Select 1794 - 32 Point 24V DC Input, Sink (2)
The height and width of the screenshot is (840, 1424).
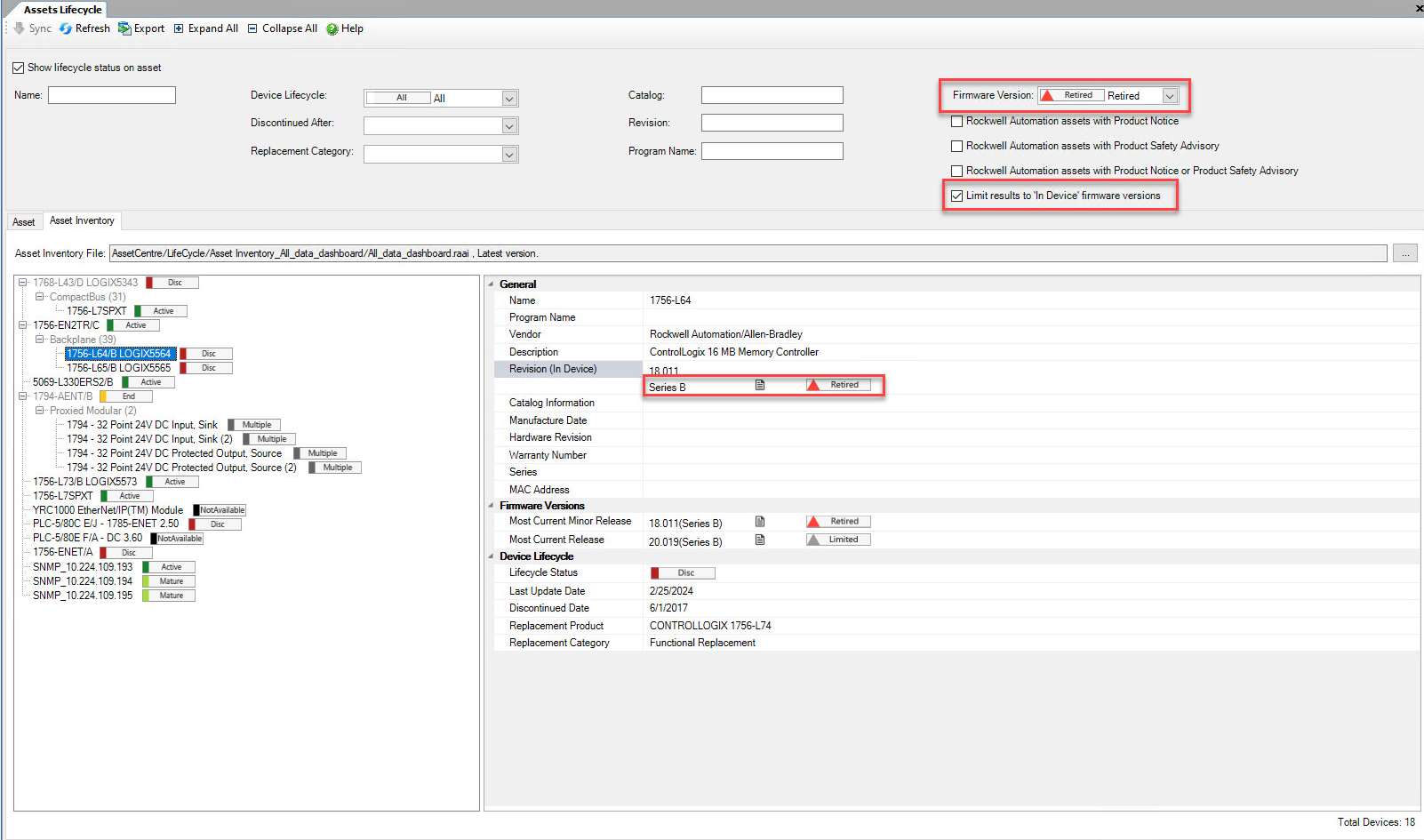pos(149,439)
